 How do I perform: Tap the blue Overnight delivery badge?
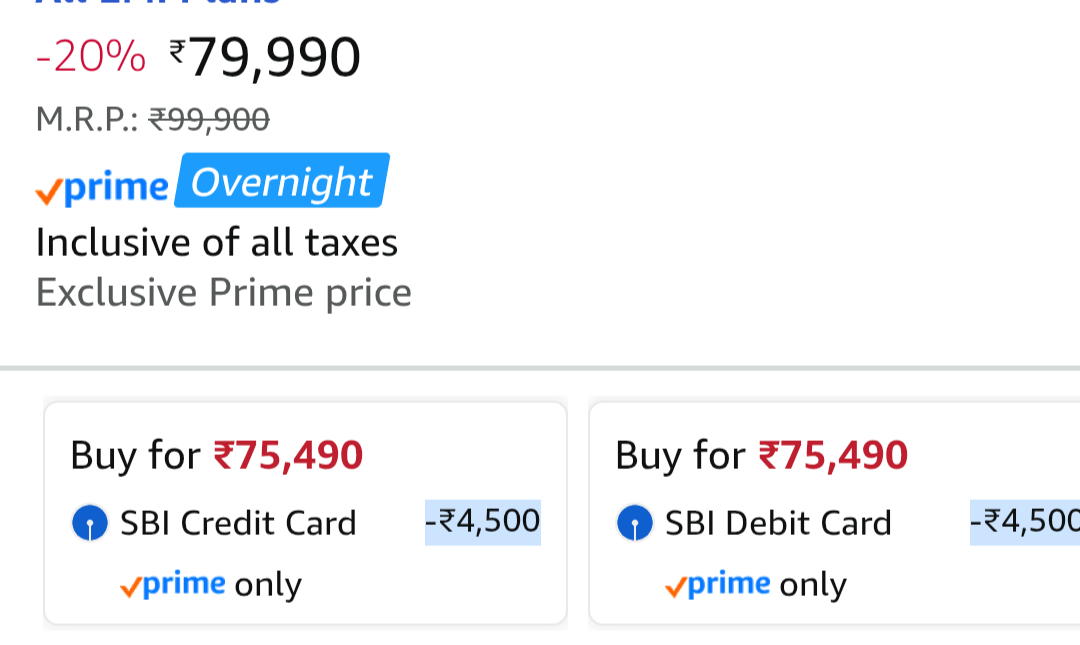click(x=281, y=182)
